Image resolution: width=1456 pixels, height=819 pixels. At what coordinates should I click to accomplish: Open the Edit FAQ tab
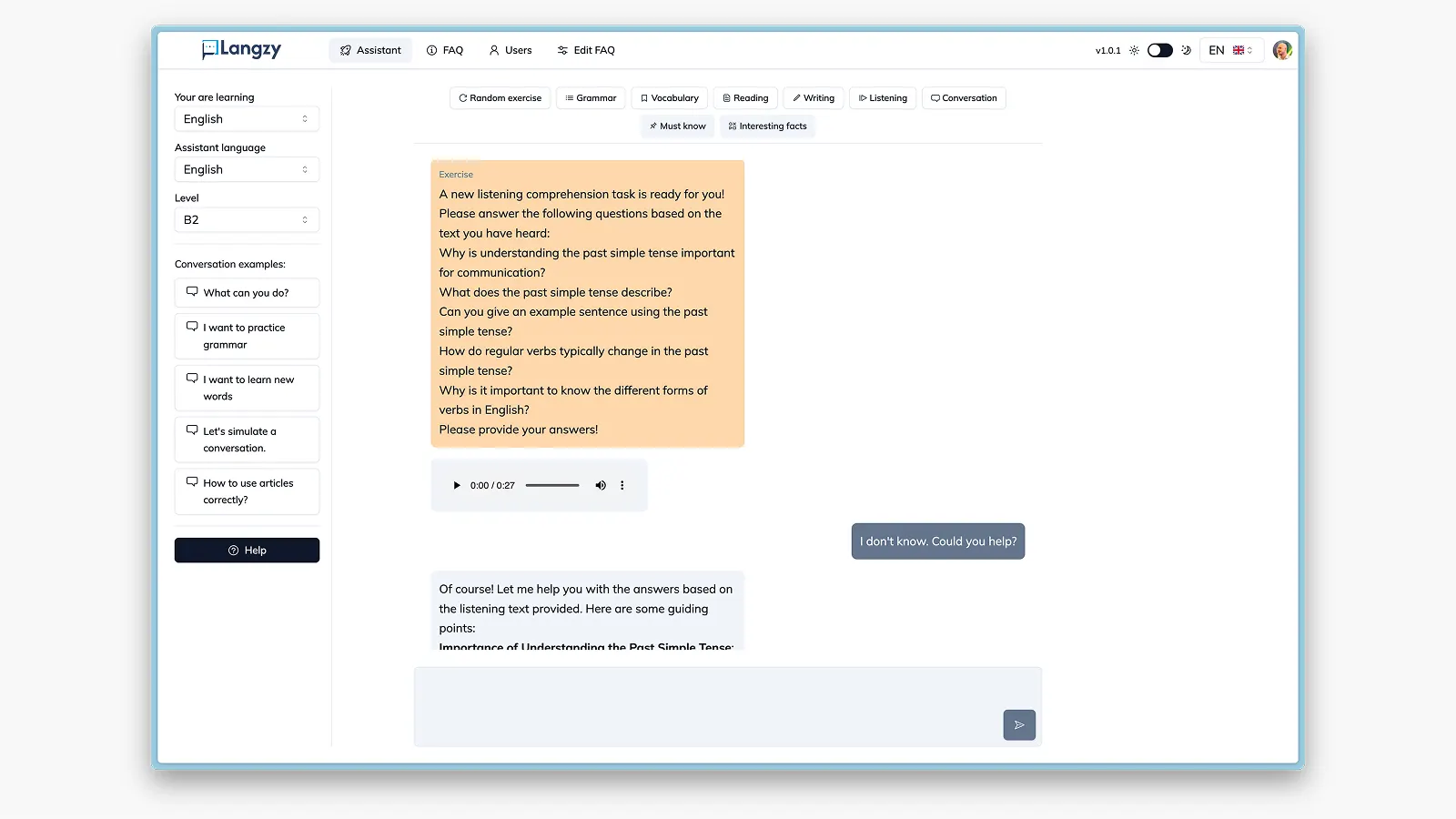point(586,50)
